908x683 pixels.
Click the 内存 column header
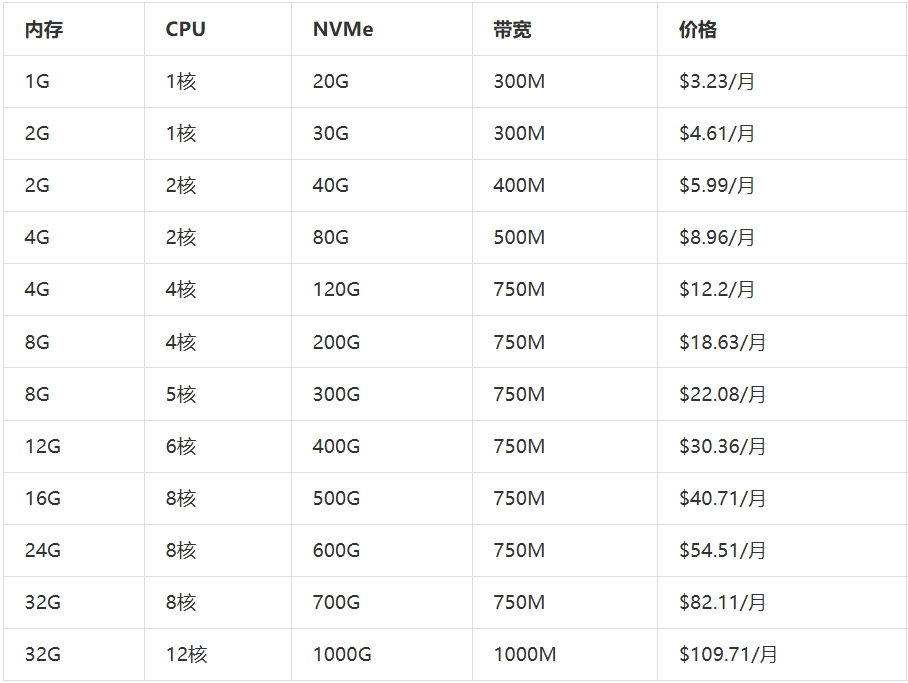[x=44, y=30]
